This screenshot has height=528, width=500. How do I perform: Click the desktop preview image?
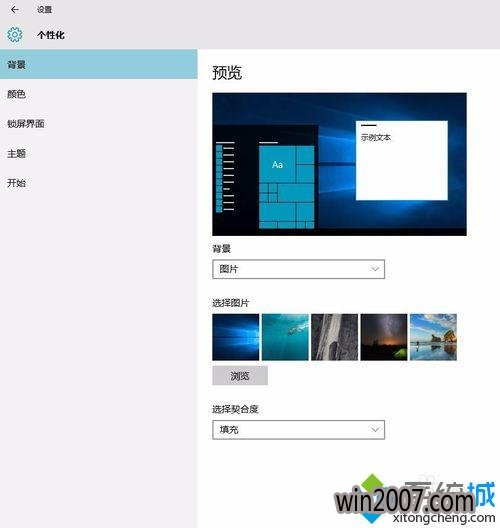pyautogui.click(x=339, y=164)
